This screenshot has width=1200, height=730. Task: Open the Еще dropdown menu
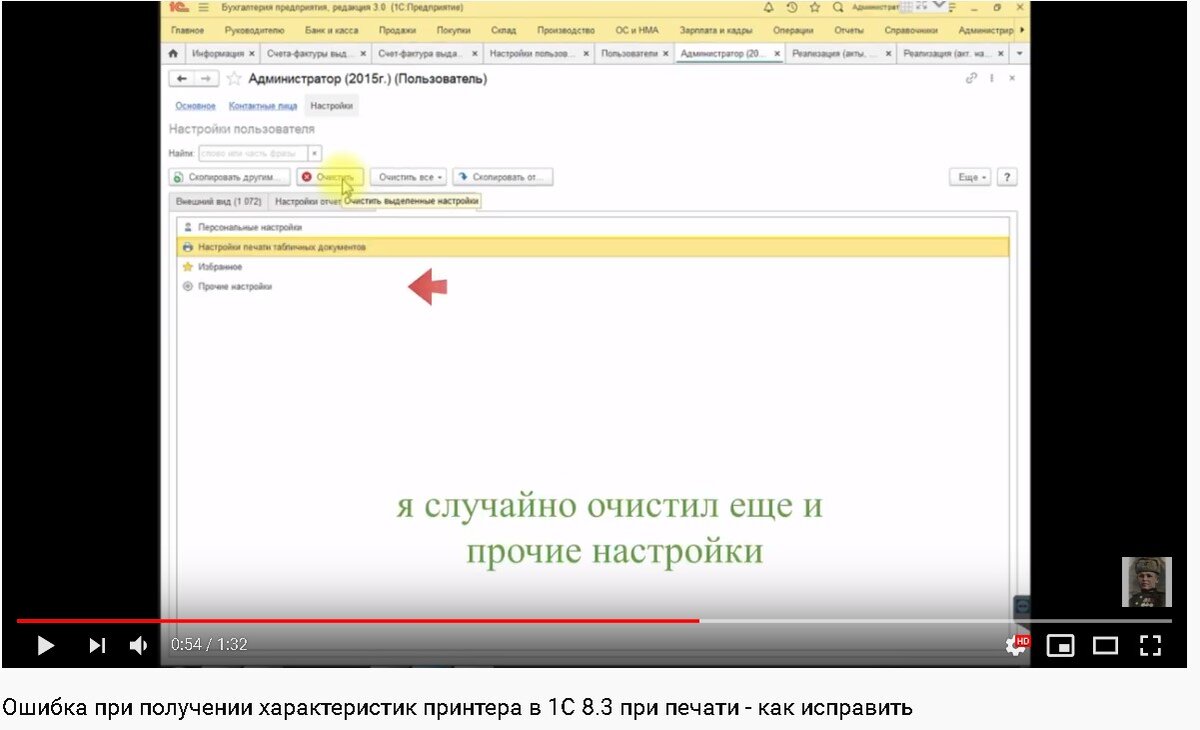[x=970, y=177]
